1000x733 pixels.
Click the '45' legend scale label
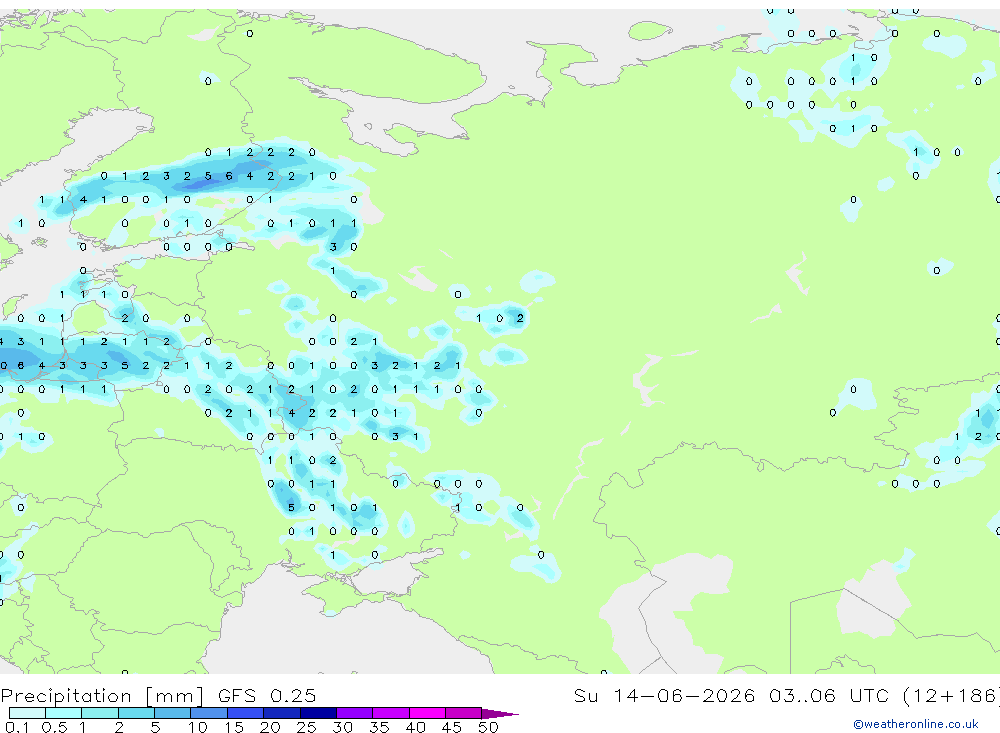click(452, 727)
